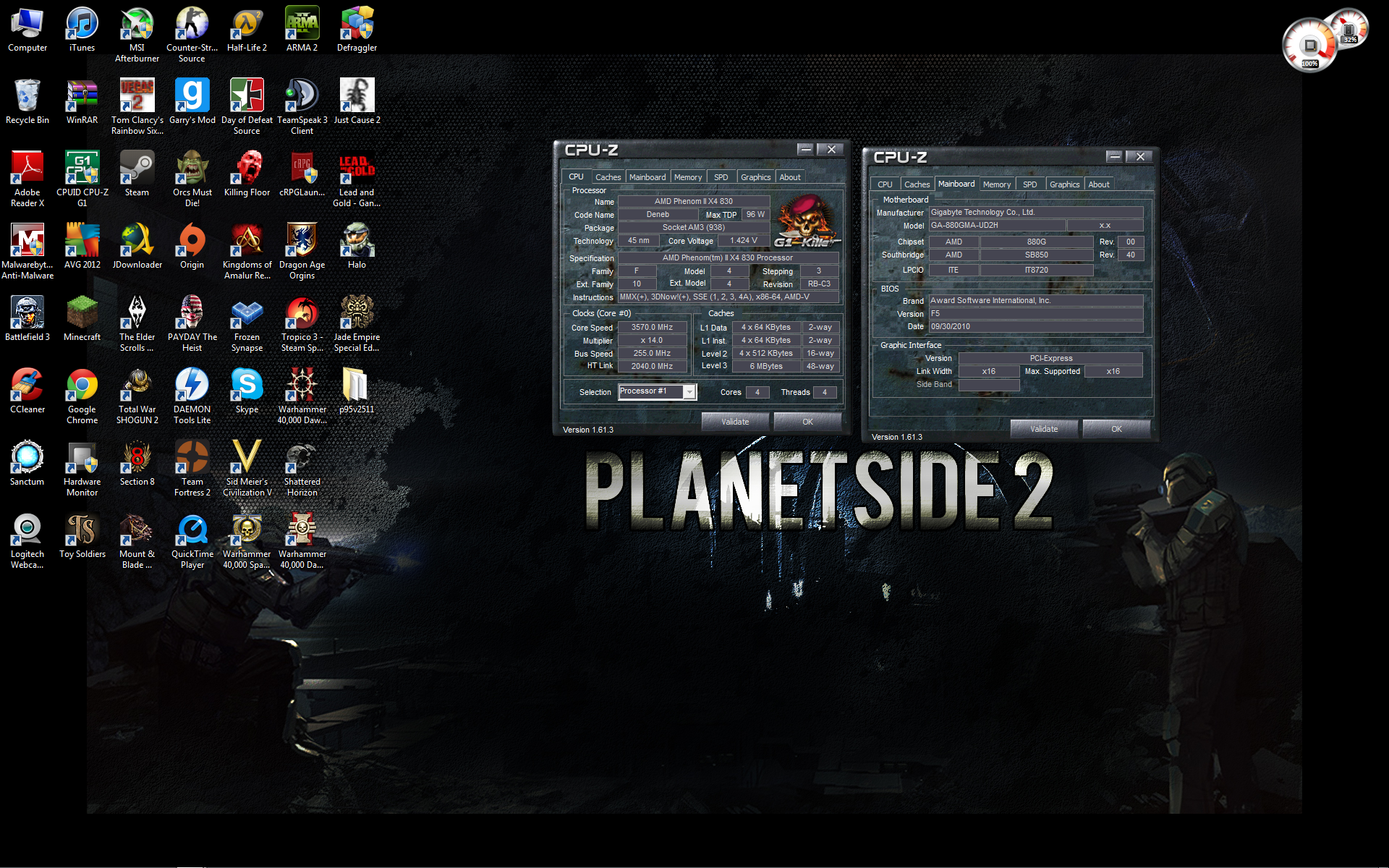Open the Computer desktop icon

[x=27, y=30]
